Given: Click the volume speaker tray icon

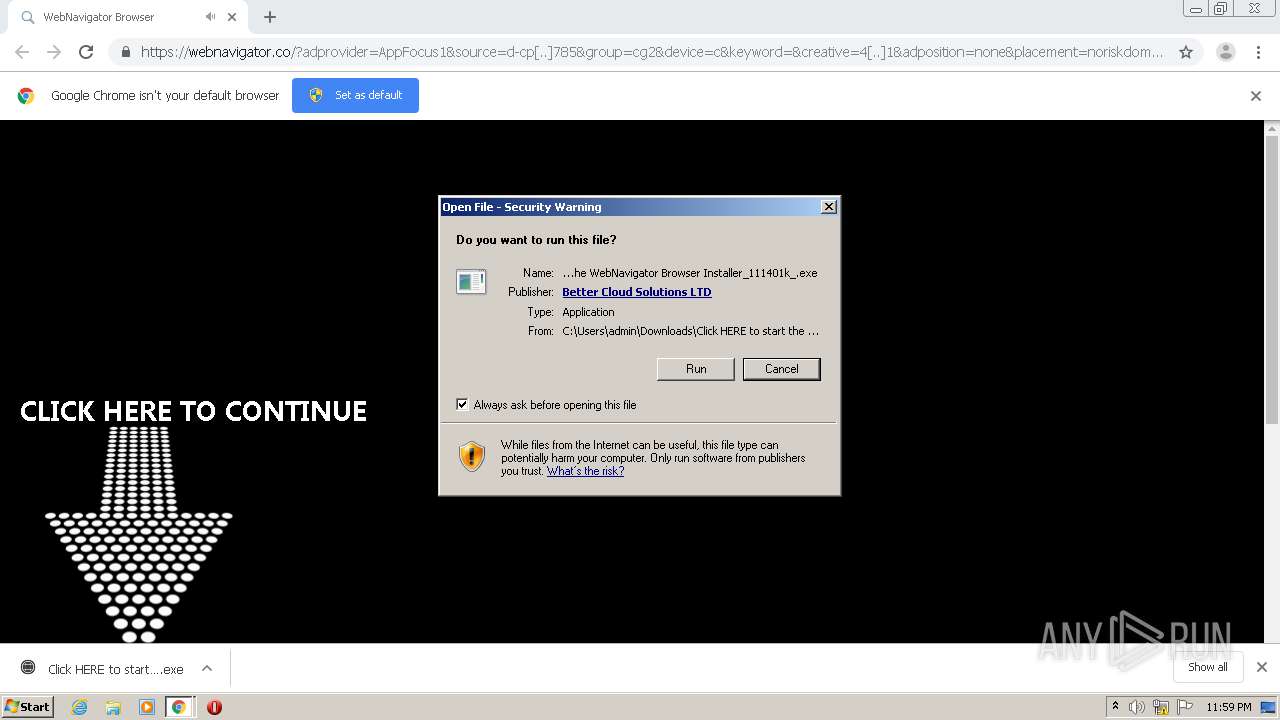Looking at the screenshot, I should tap(1137, 707).
